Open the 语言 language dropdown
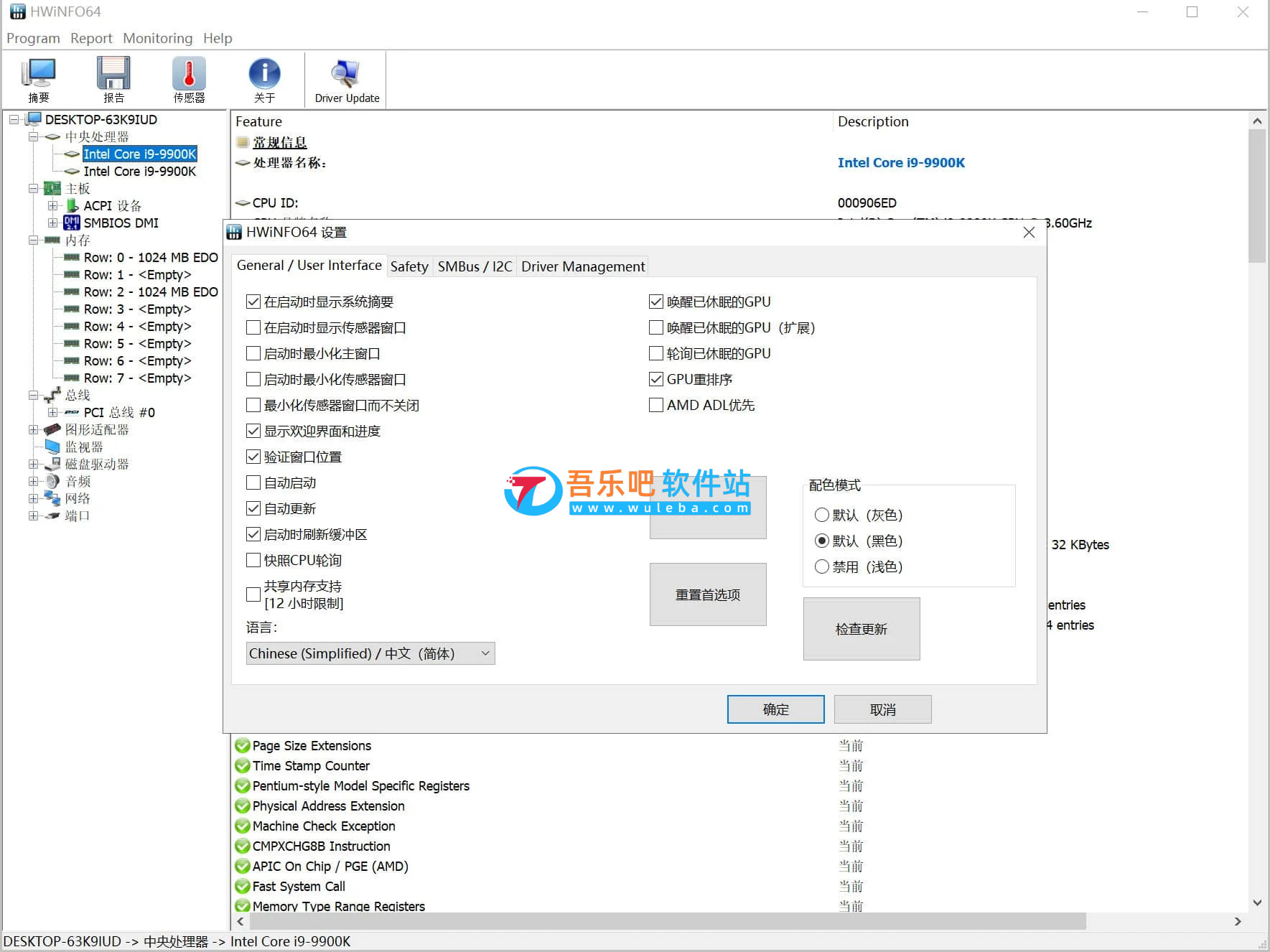1270x952 pixels. click(370, 653)
